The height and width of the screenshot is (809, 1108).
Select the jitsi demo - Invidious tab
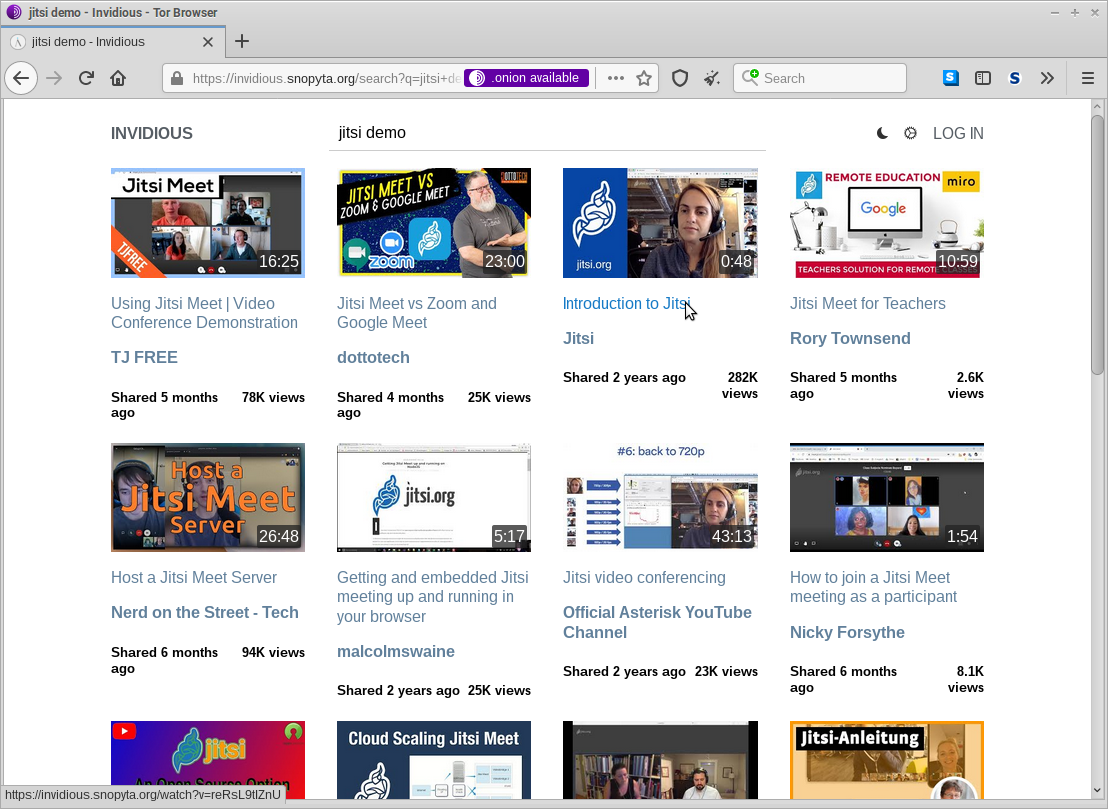click(100, 42)
